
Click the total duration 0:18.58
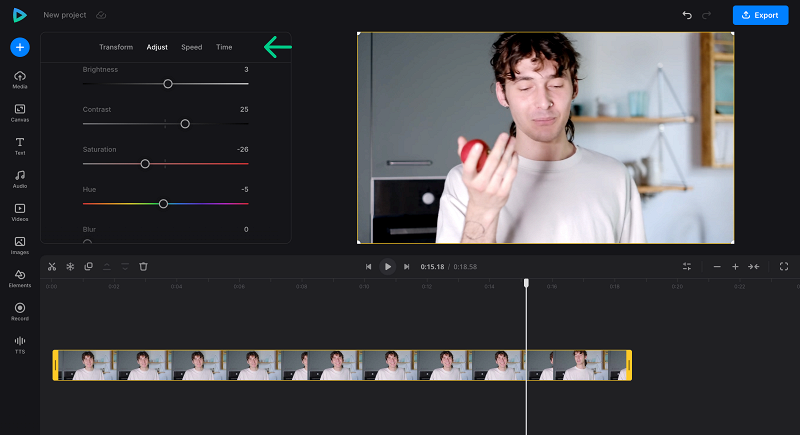point(465,267)
